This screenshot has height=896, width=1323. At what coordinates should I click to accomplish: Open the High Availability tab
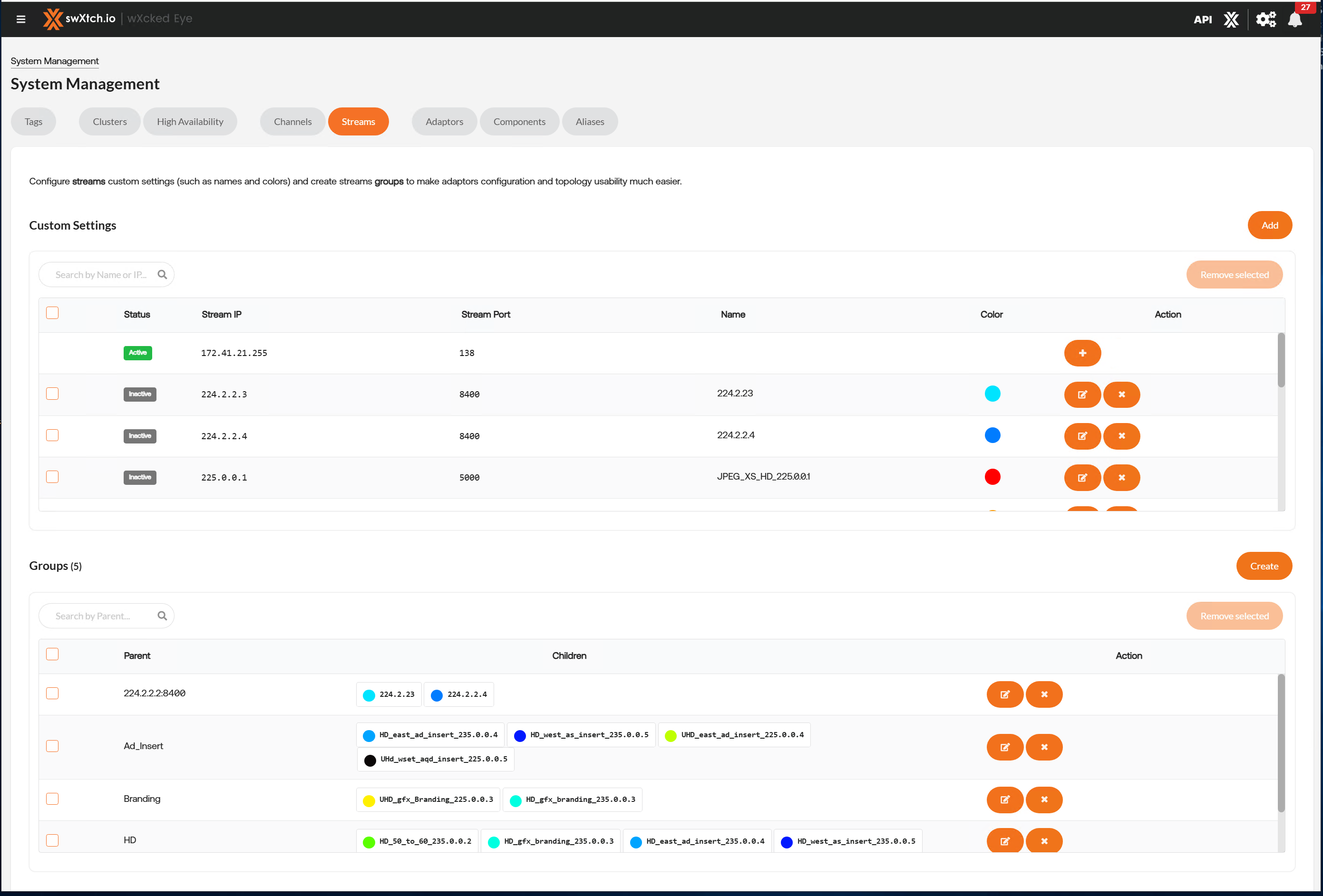coord(190,121)
